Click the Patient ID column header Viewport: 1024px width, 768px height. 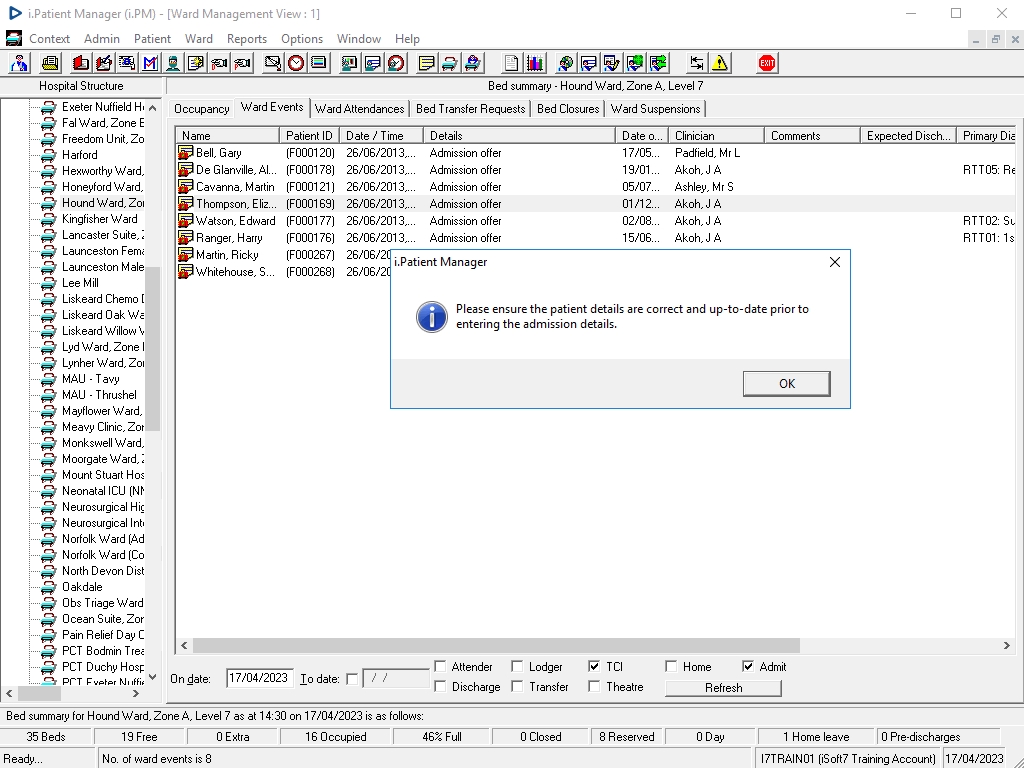point(310,136)
